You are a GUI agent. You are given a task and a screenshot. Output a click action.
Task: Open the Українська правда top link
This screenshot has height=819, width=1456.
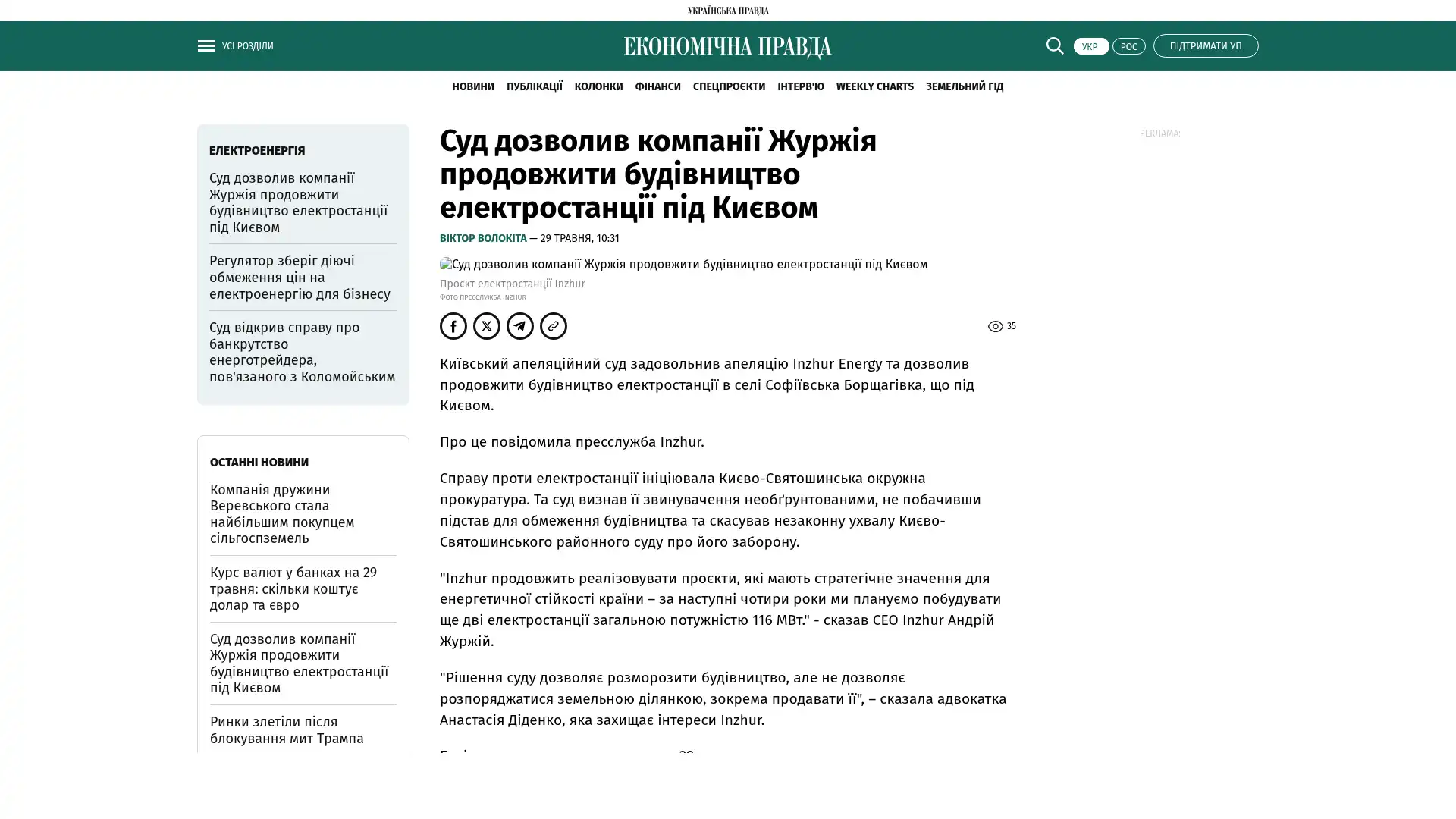pos(727,11)
